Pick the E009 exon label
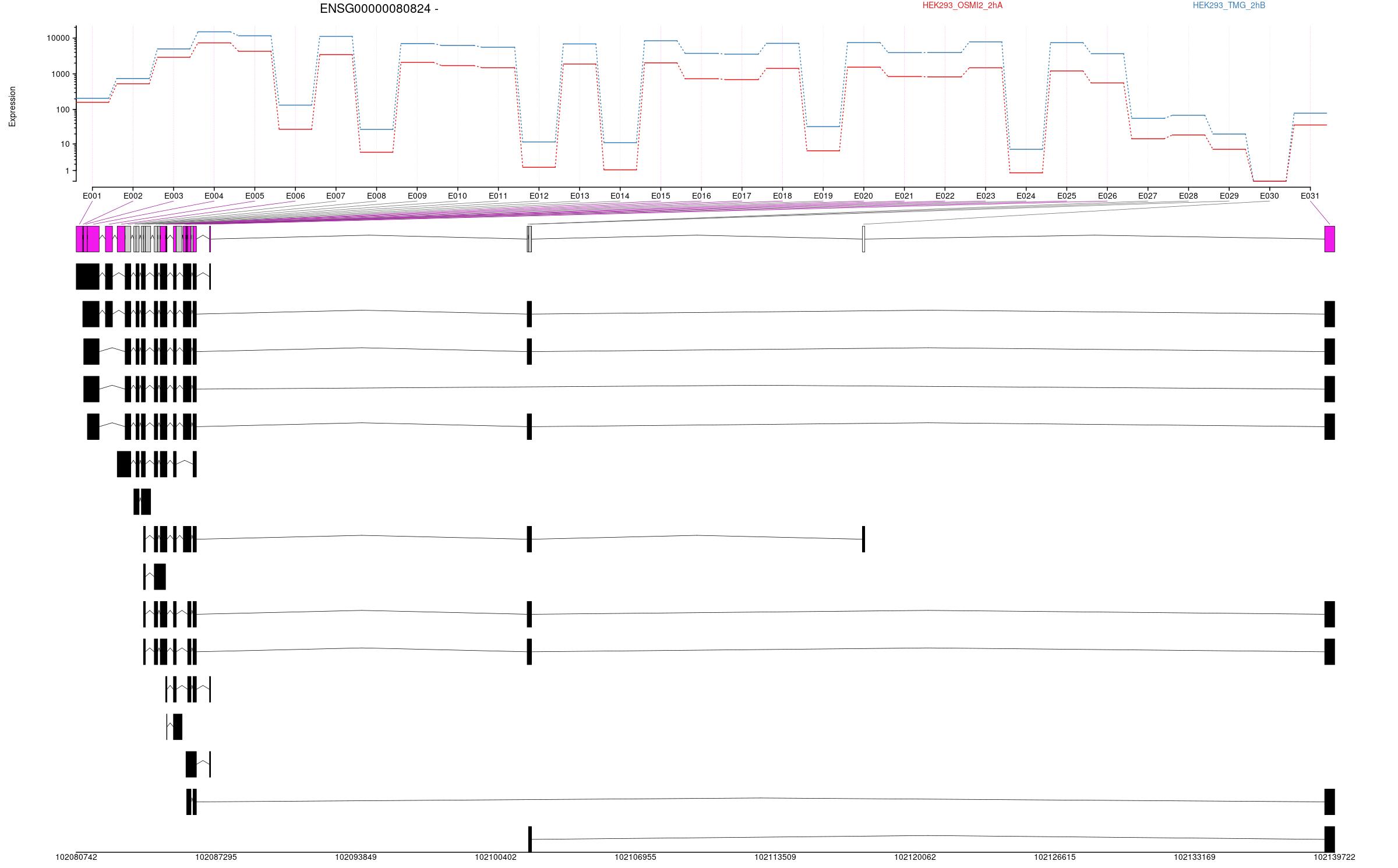1398x868 pixels. (x=417, y=196)
